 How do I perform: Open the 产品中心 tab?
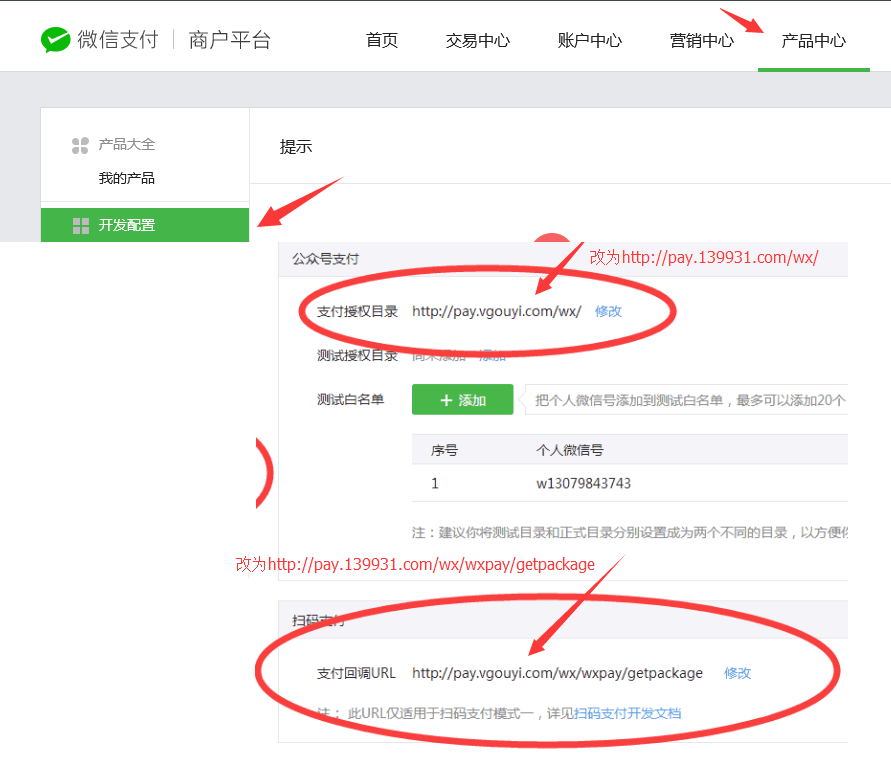pyautogui.click(x=813, y=41)
